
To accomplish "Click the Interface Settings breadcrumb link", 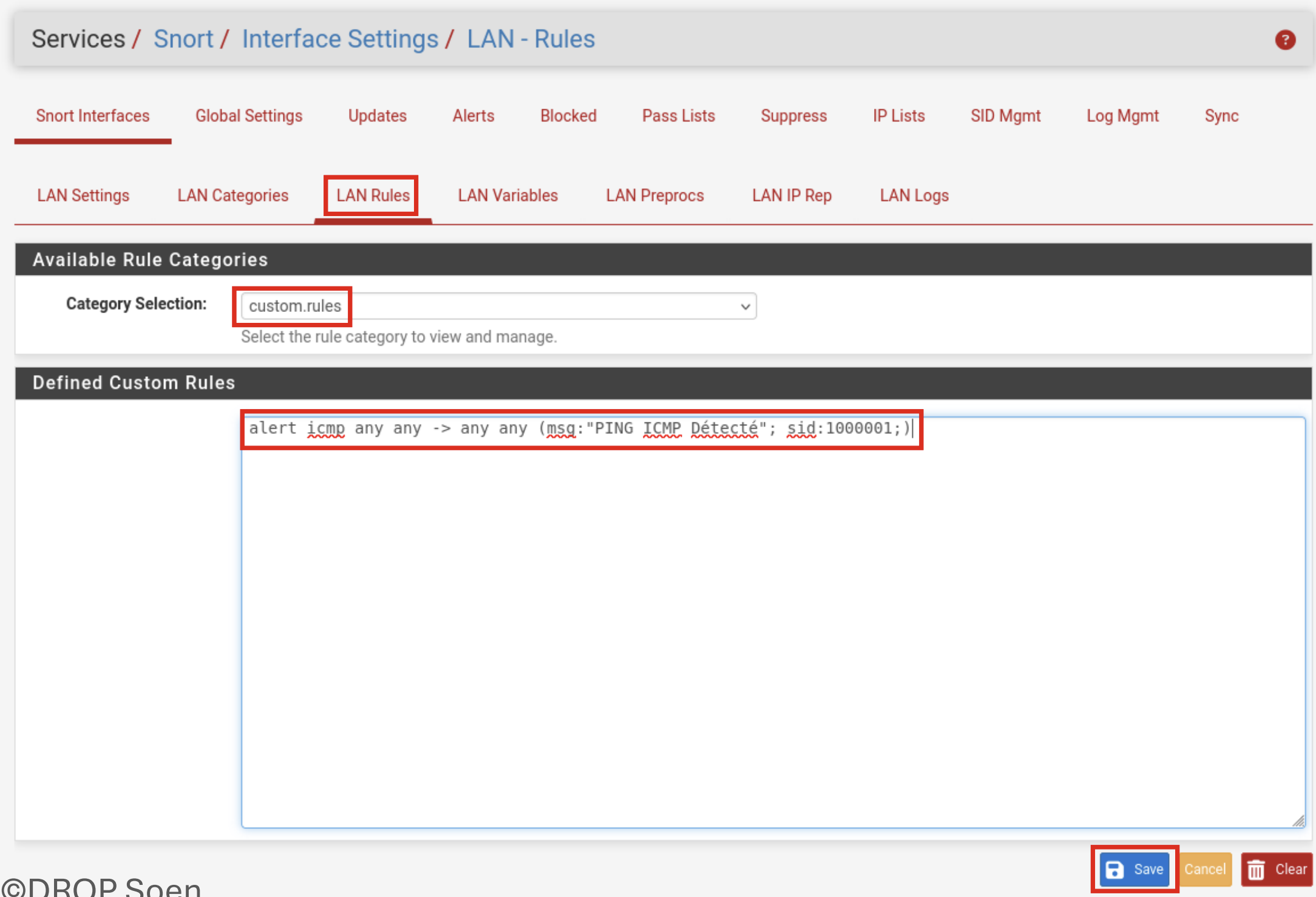I will (x=340, y=39).
